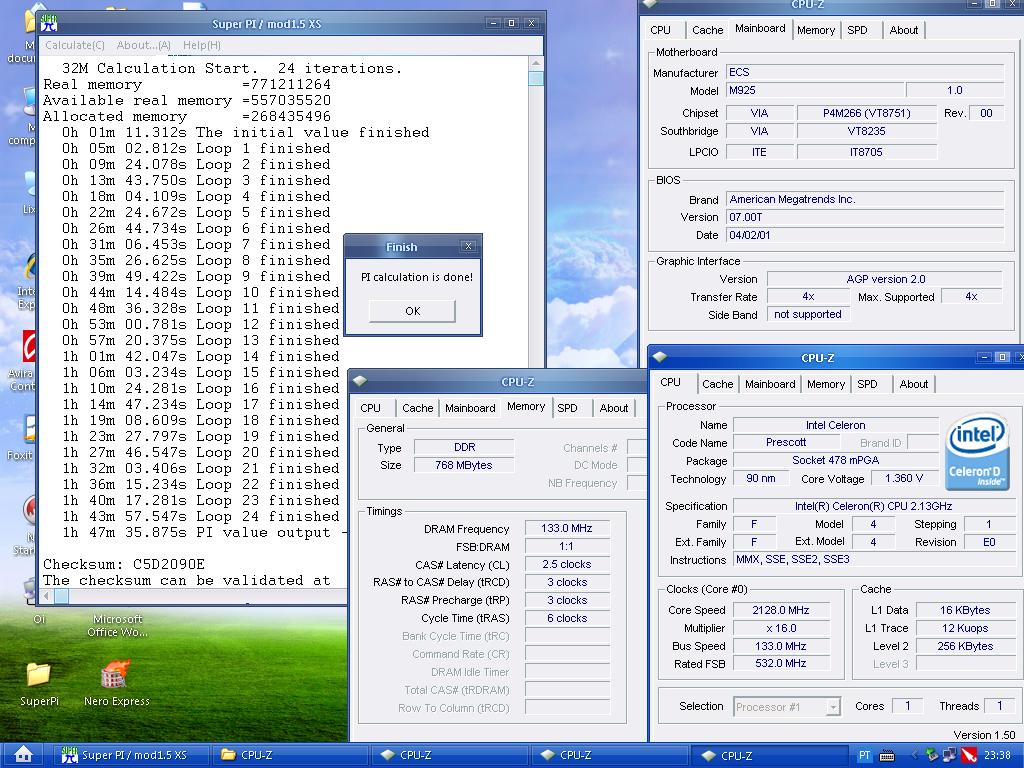Click the diamond icon in the Memory CPU-Z title bar
This screenshot has width=1024, height=768.
[360, 381]
